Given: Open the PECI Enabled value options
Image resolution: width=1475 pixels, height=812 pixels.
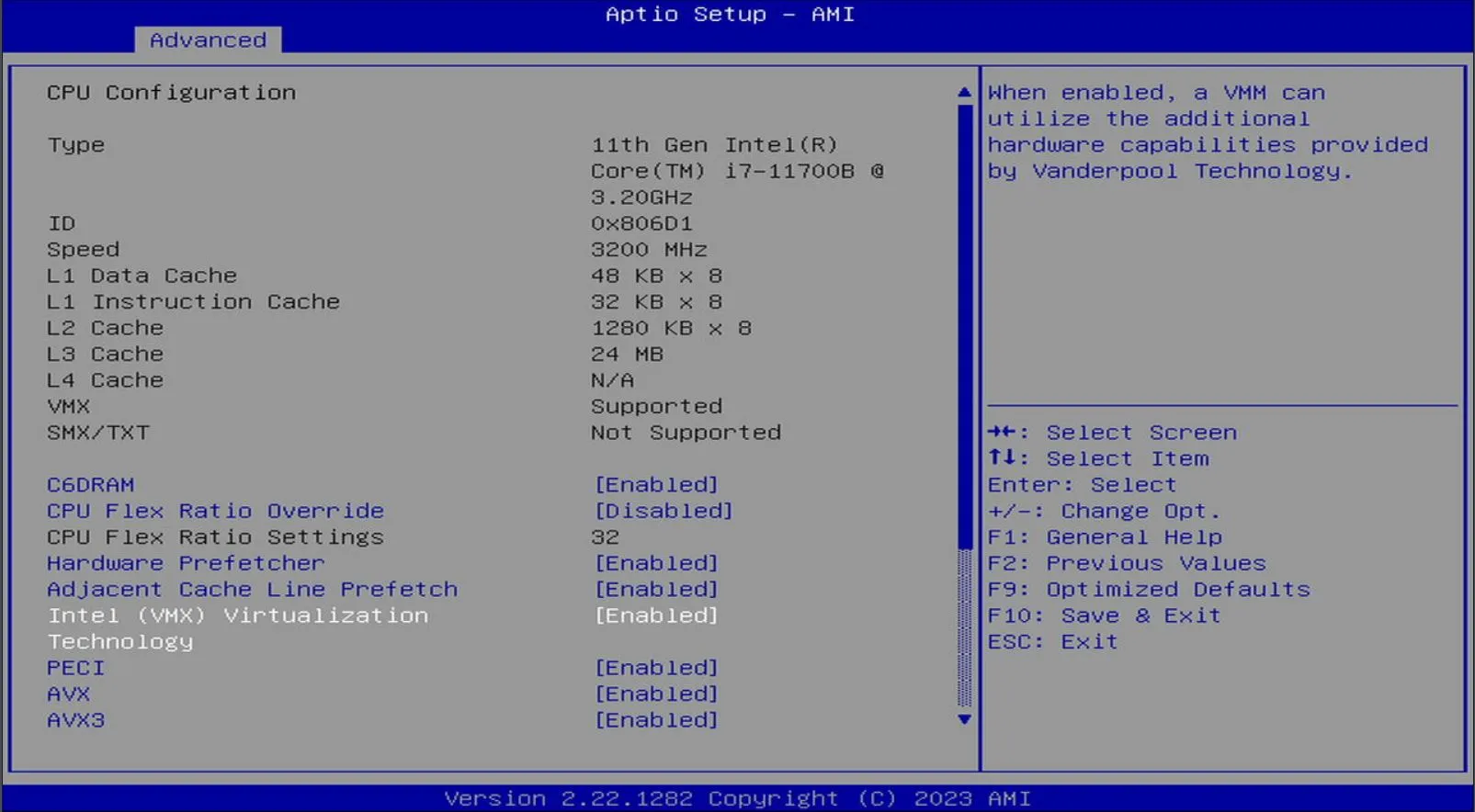Looking at the screenshot, I should click(656, 668).
